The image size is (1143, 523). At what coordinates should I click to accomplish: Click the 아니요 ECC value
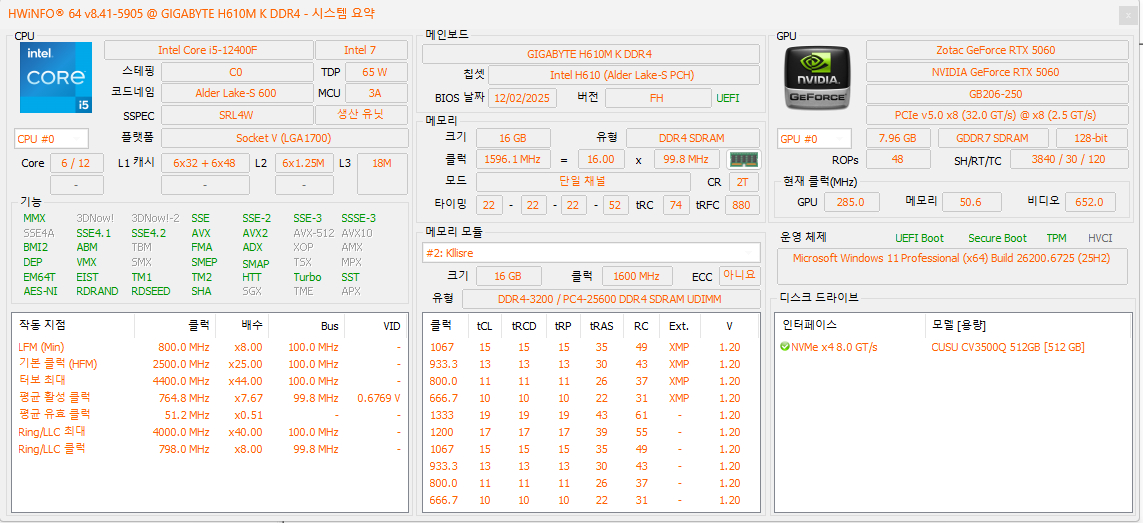click(740, 276)
